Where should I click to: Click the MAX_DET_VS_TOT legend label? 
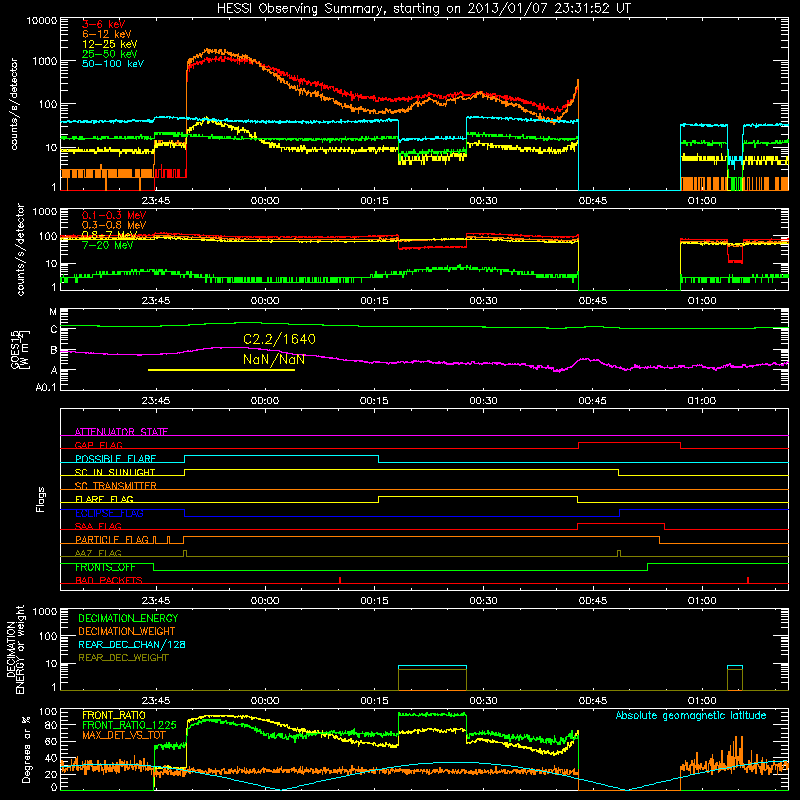[x=124, y=735]
